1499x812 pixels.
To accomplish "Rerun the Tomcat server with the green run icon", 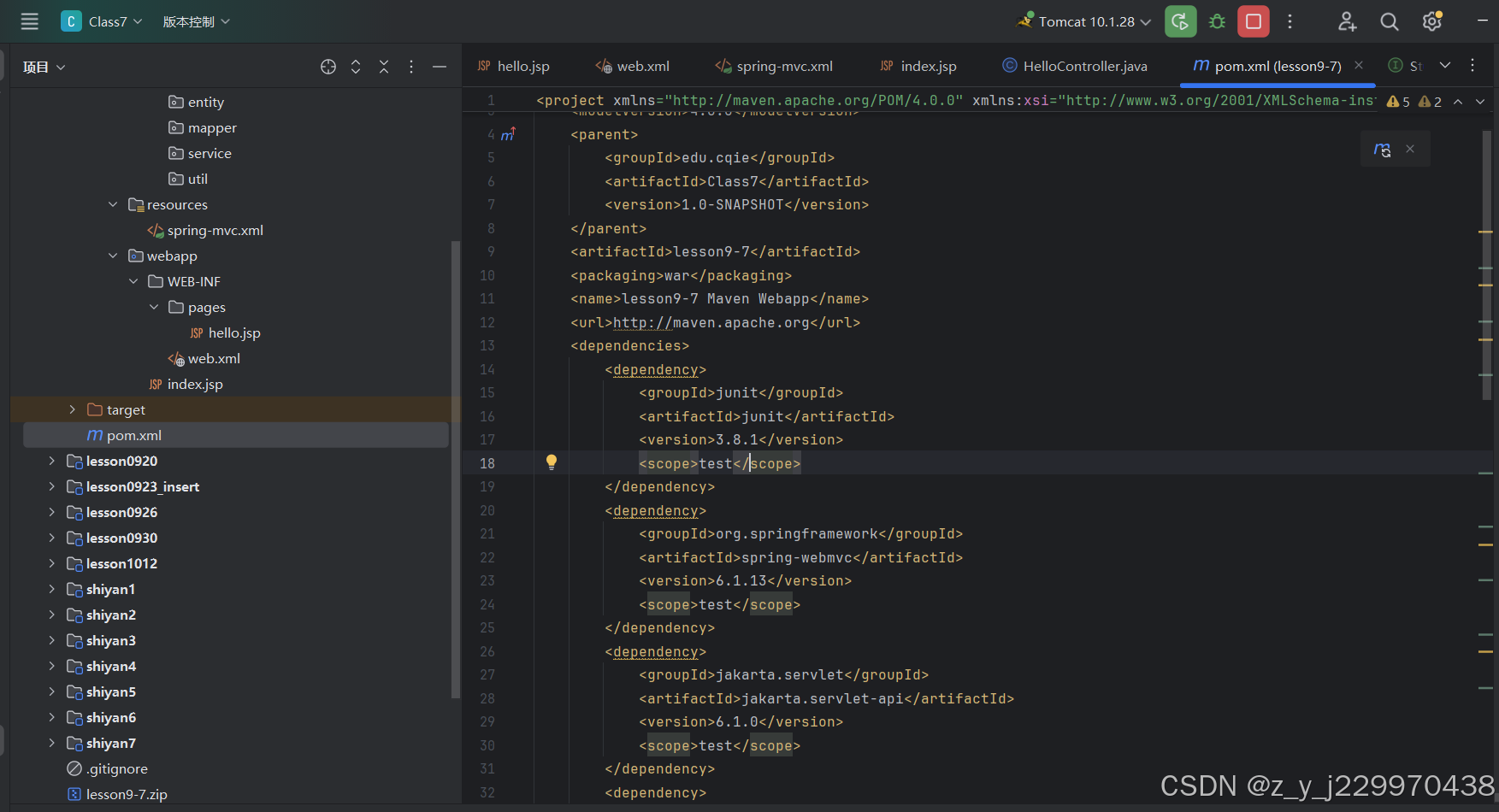I will pos(1180,21).
